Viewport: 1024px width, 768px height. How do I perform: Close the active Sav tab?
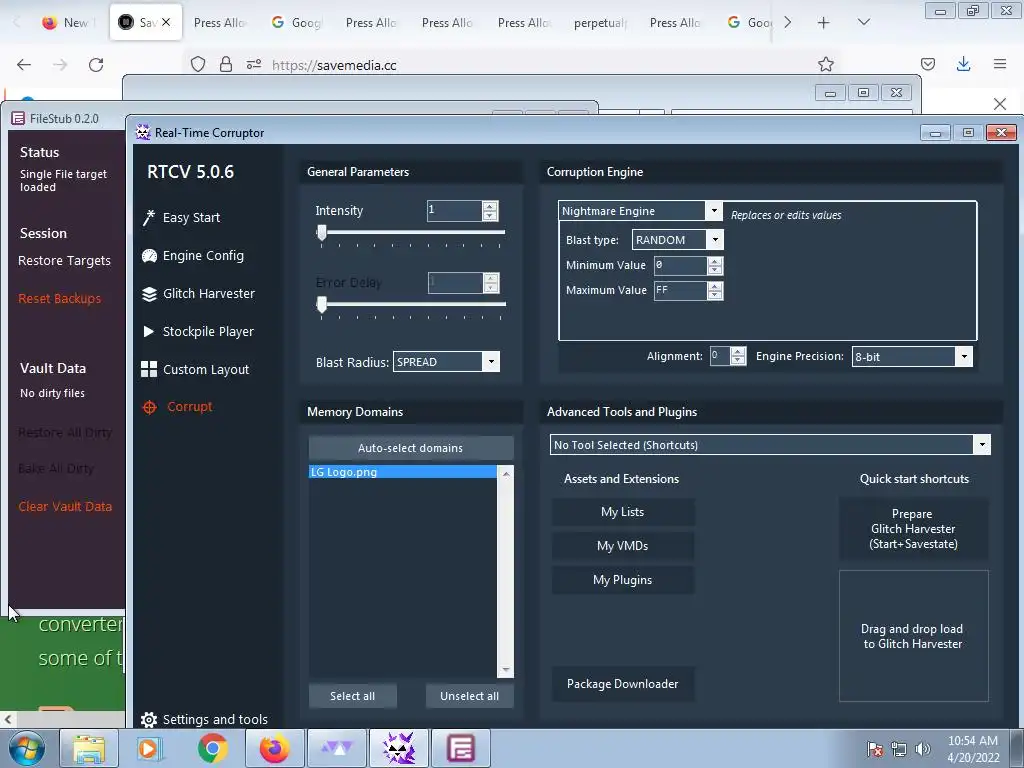click(x=166, y=22)
